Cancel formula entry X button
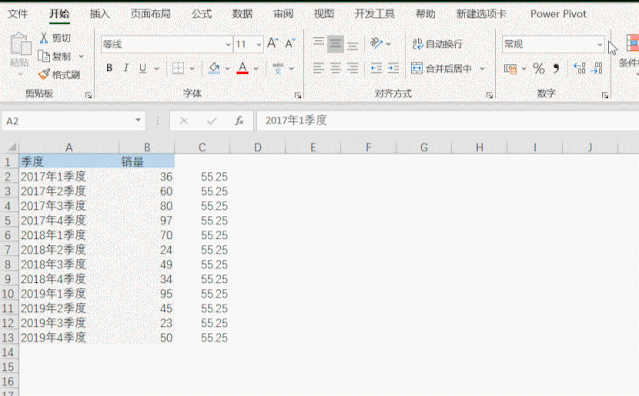The image size is (639, 396). [184, 121]
